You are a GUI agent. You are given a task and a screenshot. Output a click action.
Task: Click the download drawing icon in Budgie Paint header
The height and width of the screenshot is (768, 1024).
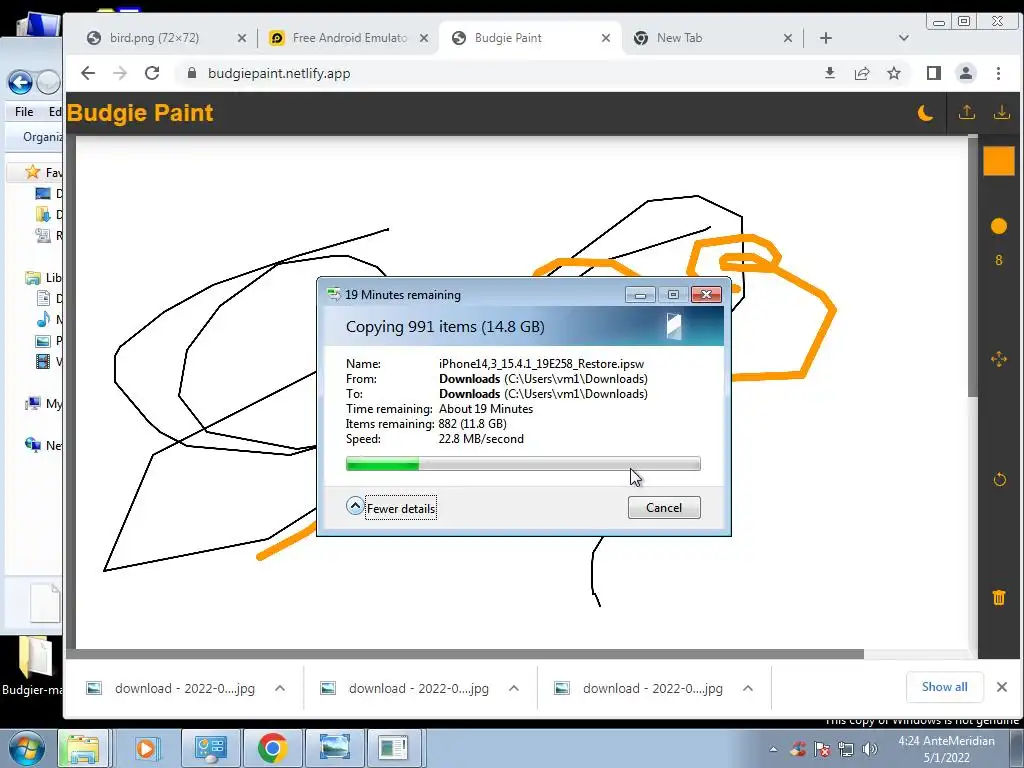click(x=1001, y=112)
